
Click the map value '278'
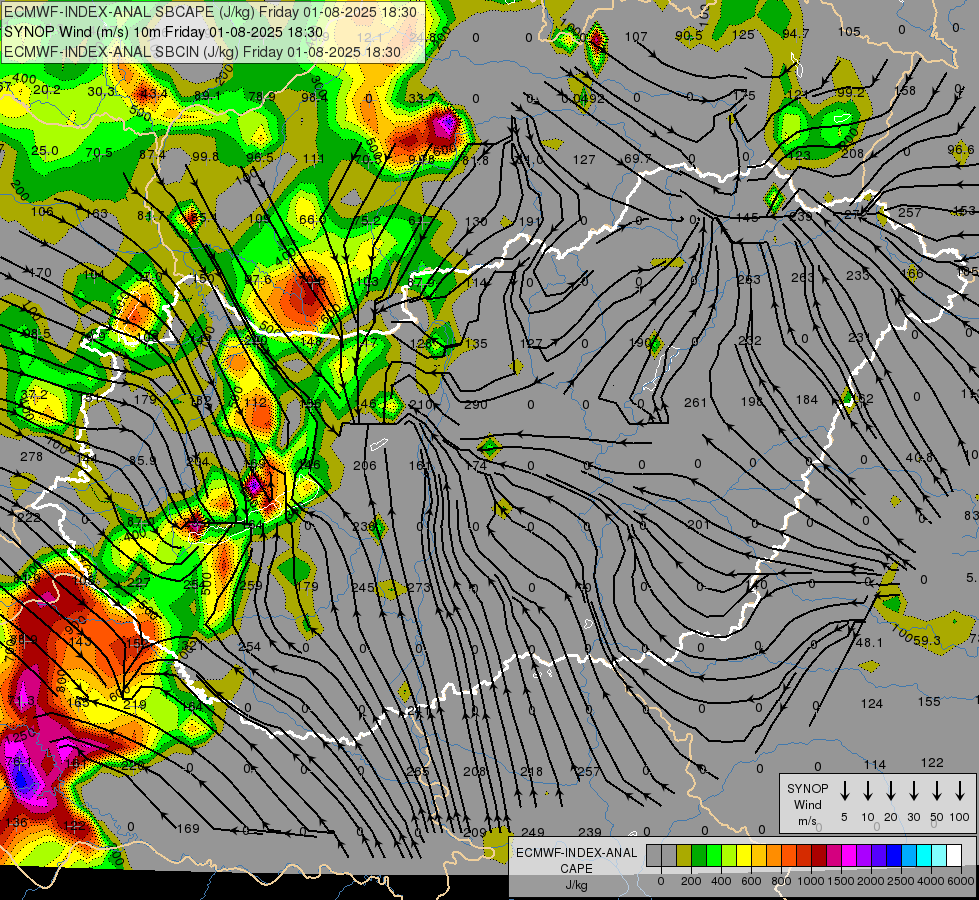(31, 457)
